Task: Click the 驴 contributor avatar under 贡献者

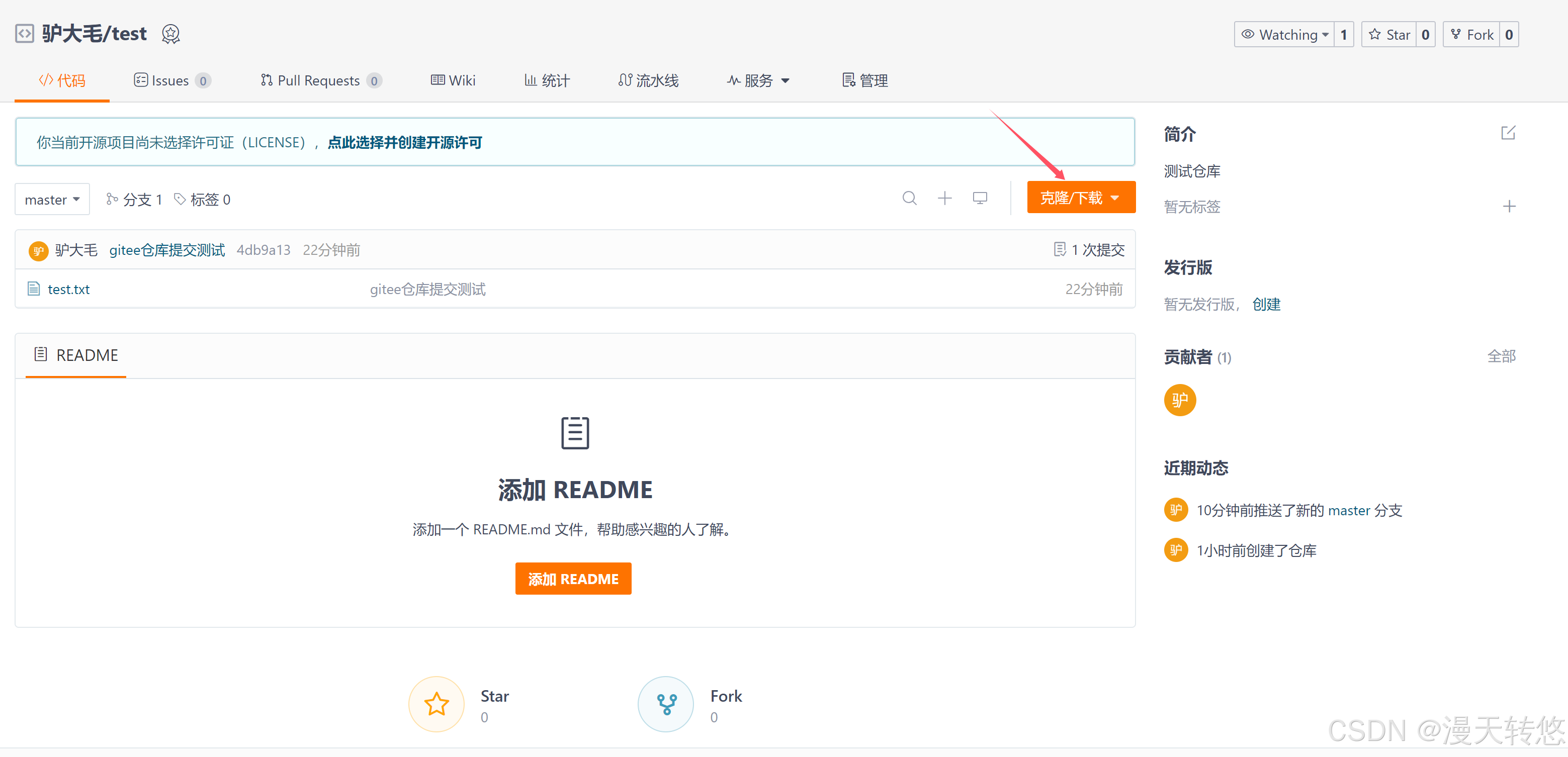Action: pos(1179,400)
